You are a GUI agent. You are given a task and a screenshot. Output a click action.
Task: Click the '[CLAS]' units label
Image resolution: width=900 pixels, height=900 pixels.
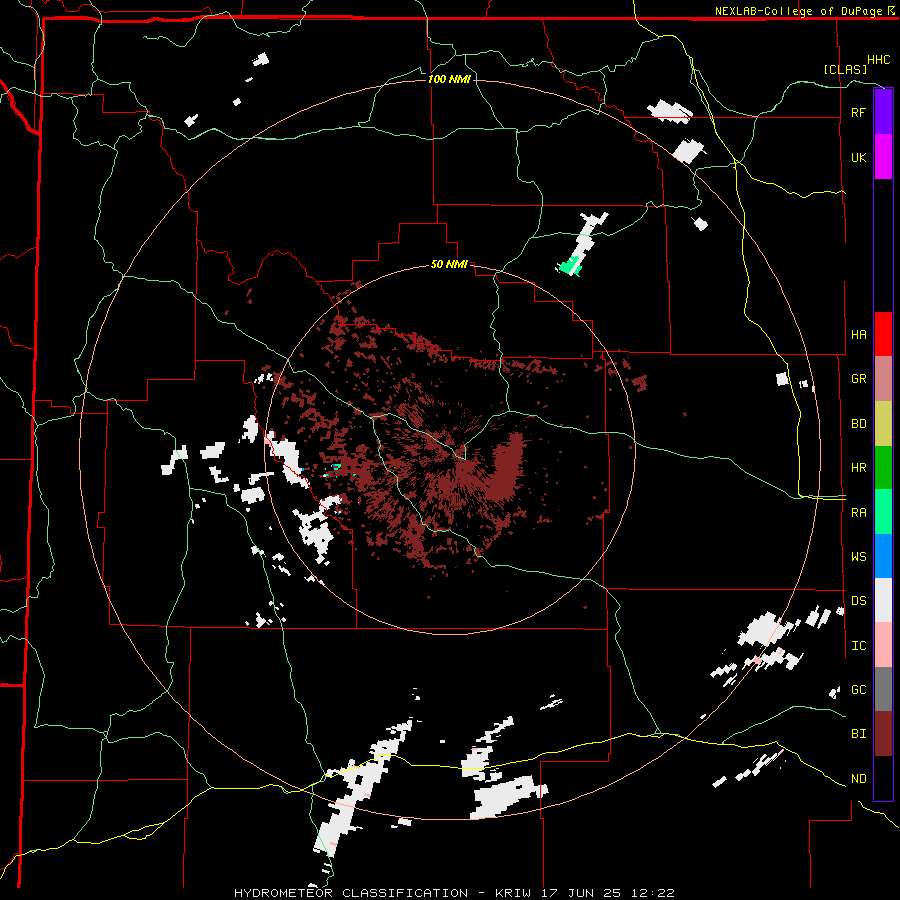845,69
